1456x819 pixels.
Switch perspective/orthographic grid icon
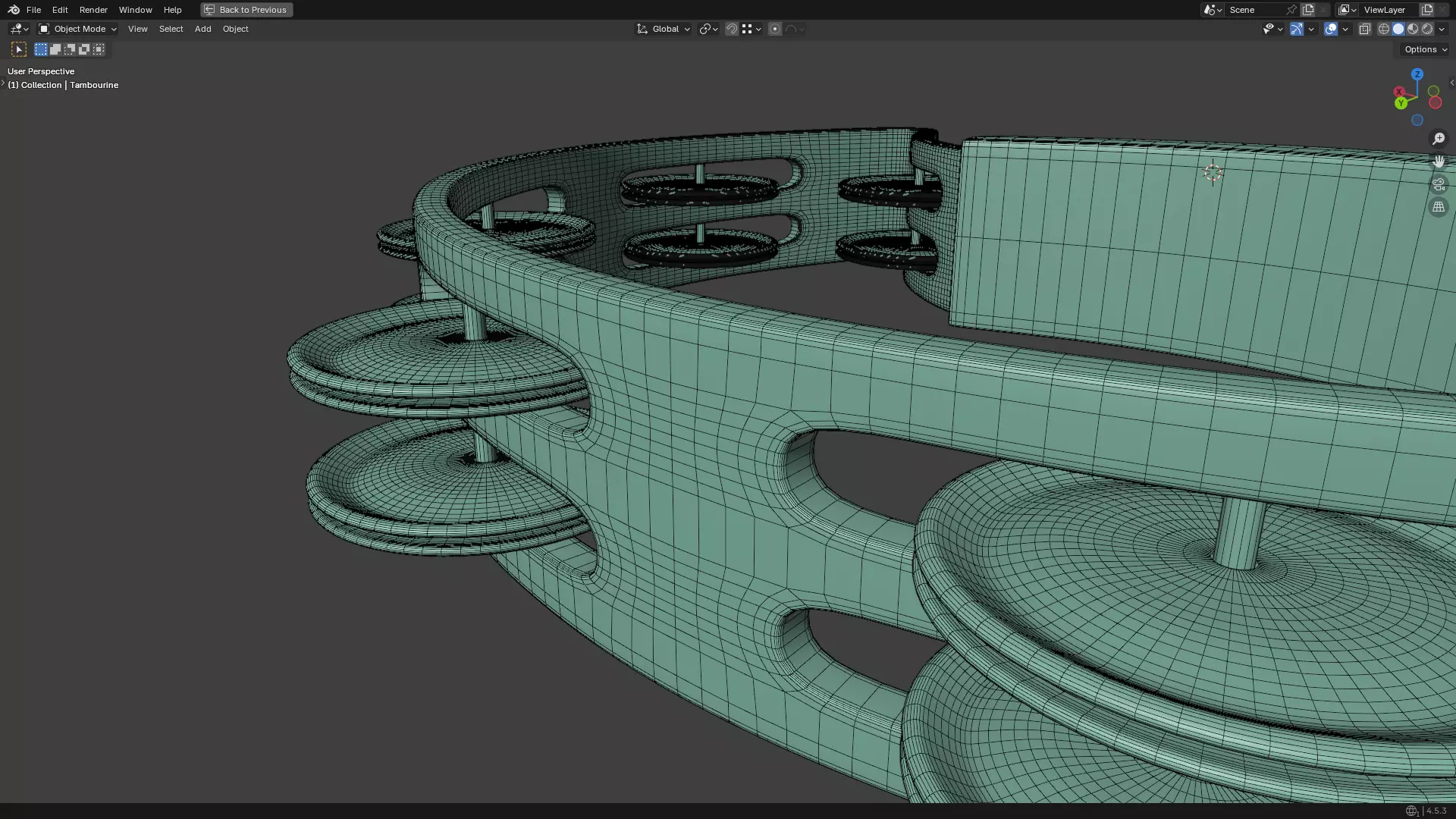click(1439, 207)
